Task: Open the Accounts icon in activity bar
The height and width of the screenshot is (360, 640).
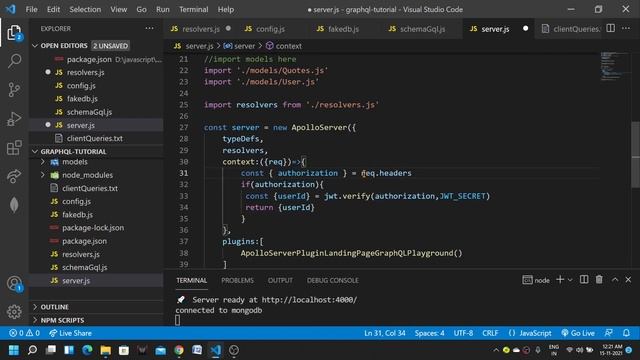Action: pos(14,283)
